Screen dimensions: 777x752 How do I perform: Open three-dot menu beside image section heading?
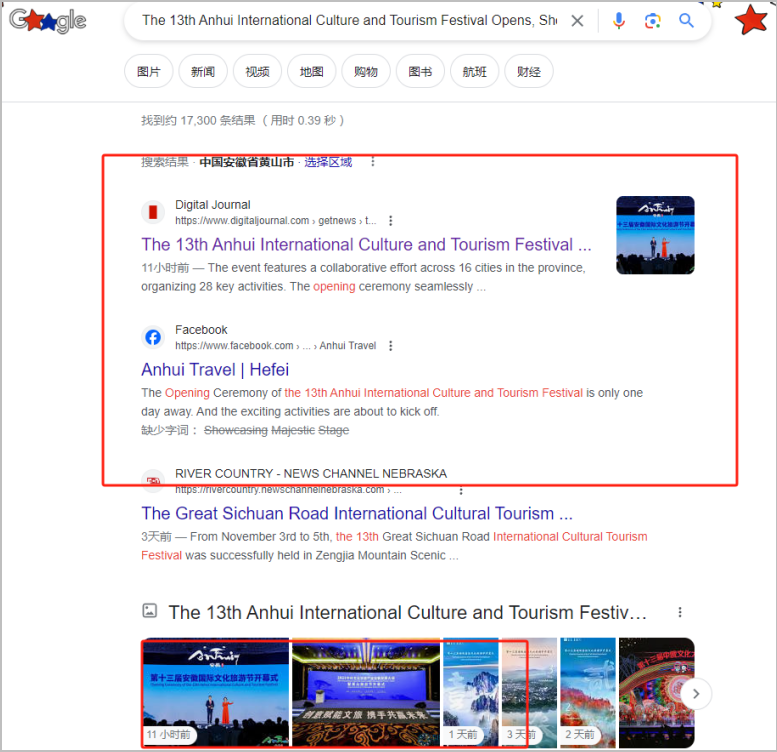point(680,612)
